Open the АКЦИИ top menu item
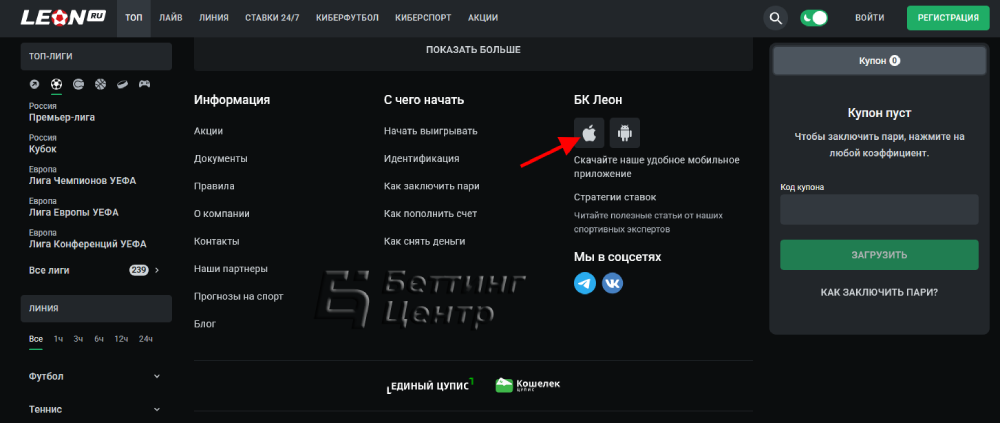Screen dimensions: 1000x423 click(483, 18)
